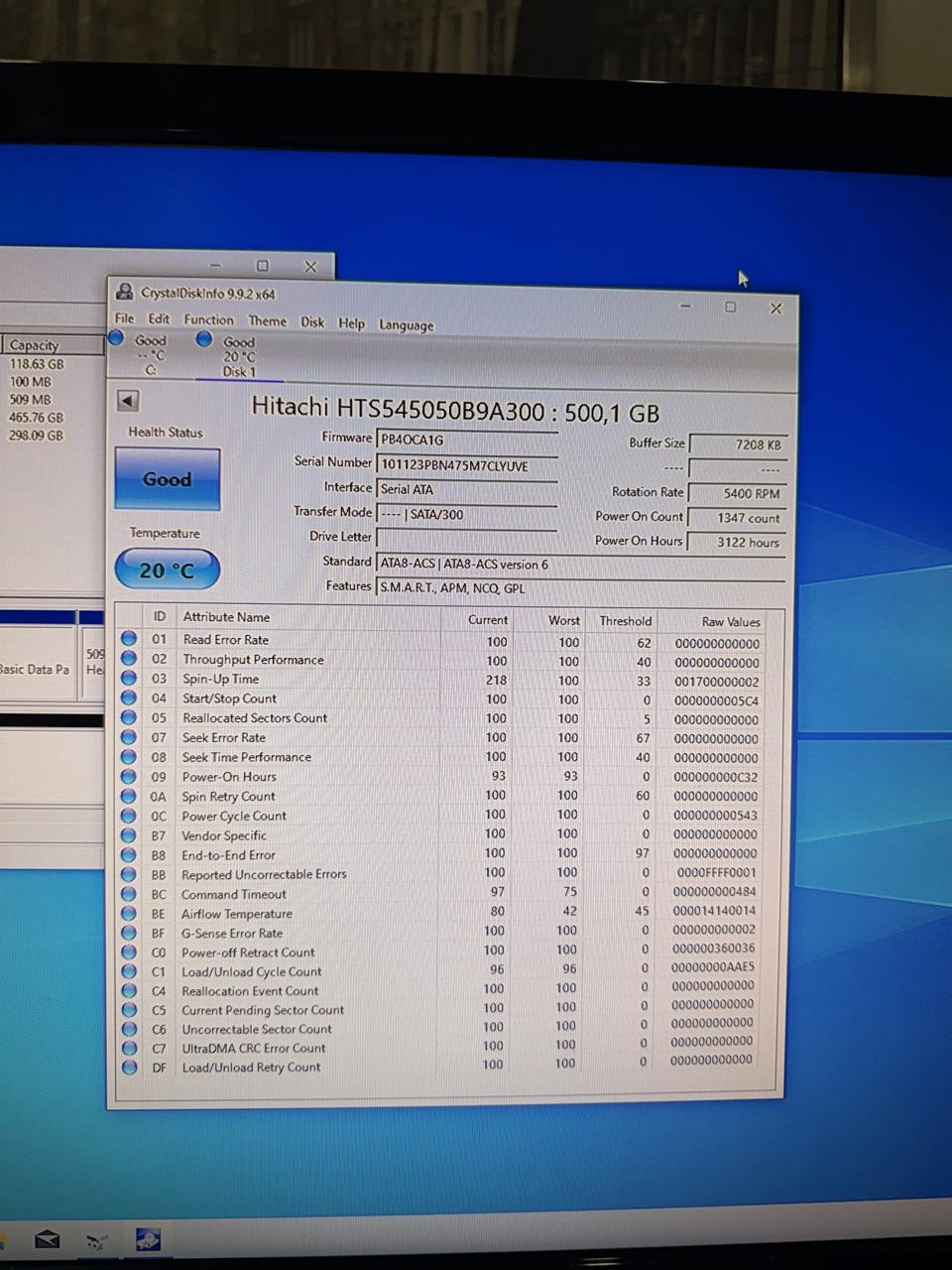Click status icon for Power-On Hours
This screenshot has height=1270, width=952.
(129, 776)
